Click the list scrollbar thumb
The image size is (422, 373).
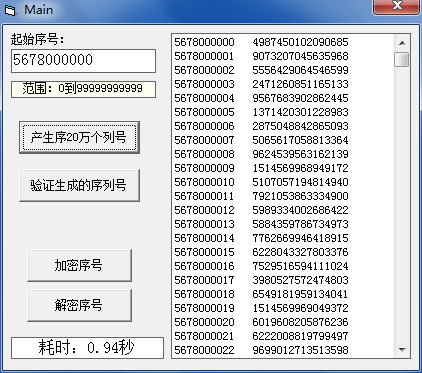(x=402, y=59)
